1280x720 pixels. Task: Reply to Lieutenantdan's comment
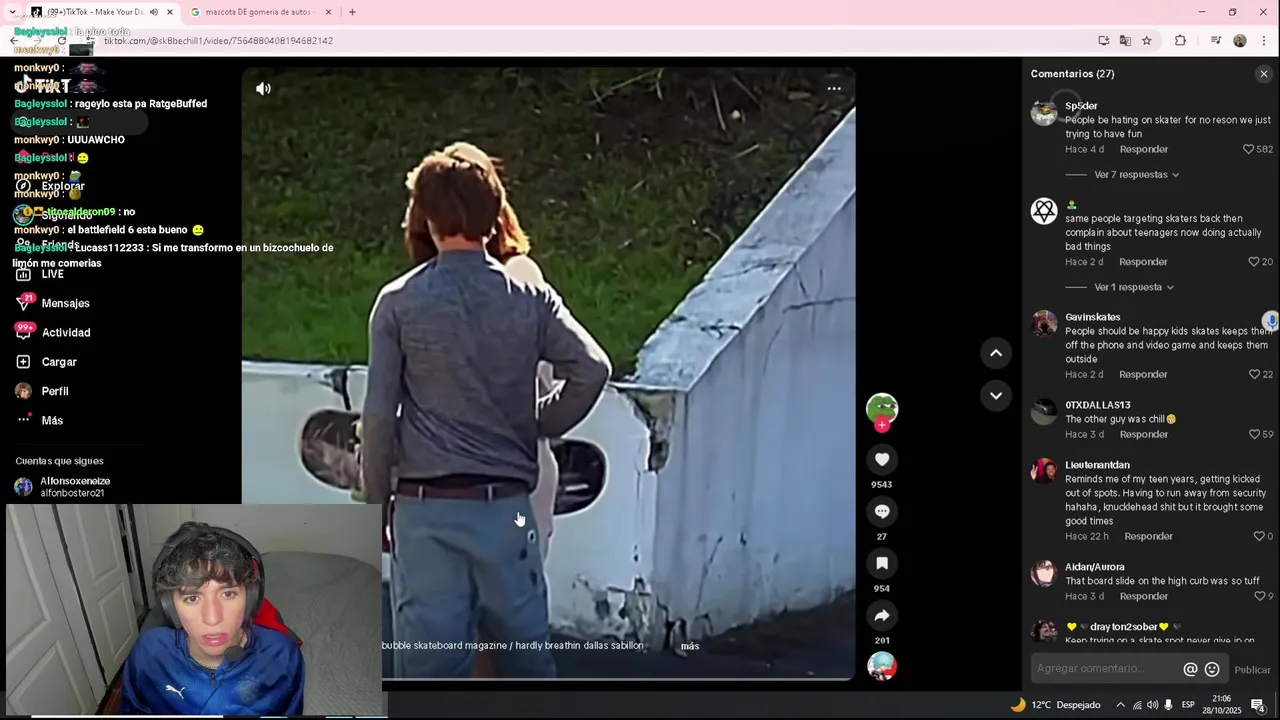pos(1148,536)
